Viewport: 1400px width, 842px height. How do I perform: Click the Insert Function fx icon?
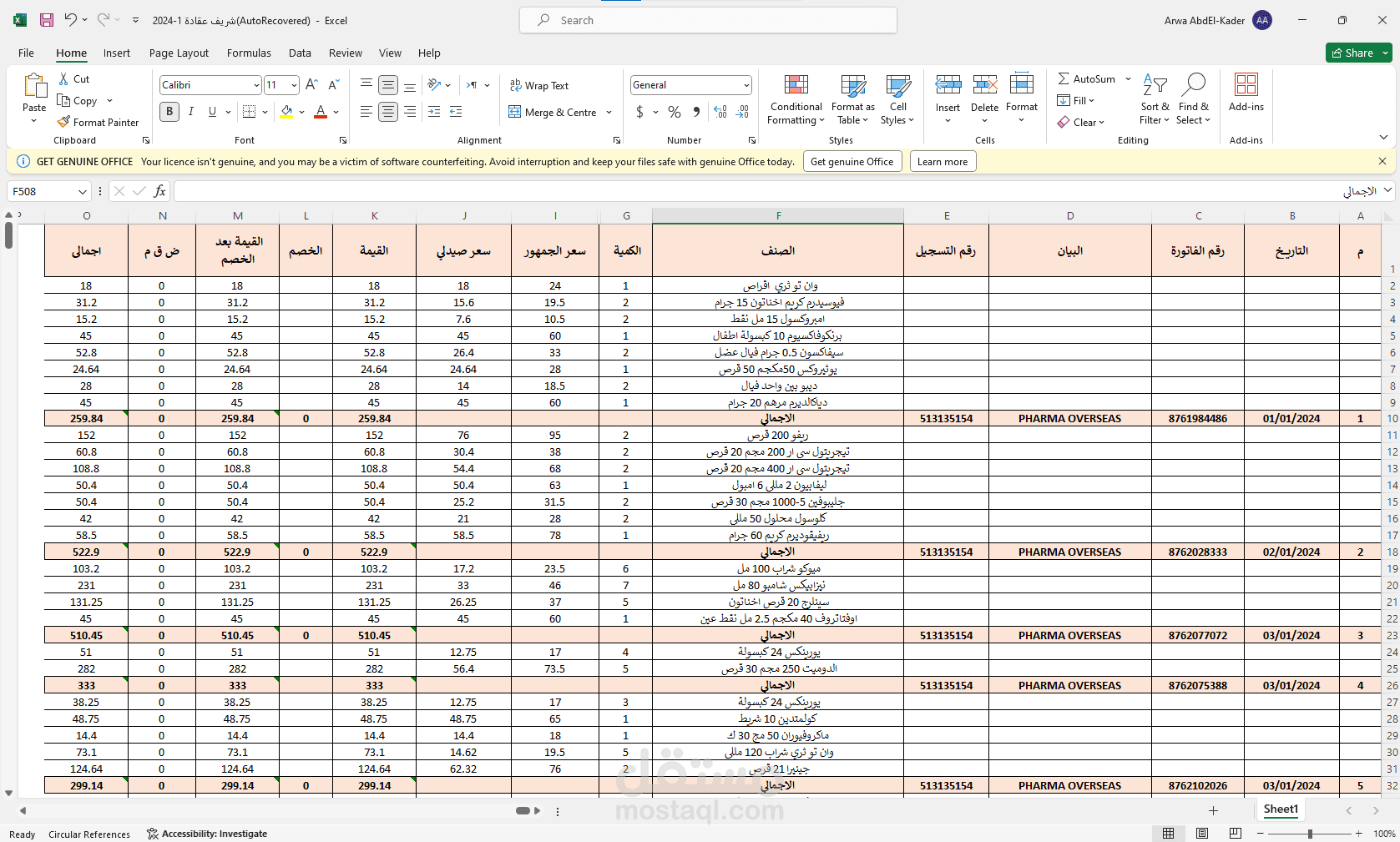tap(159, 191)
